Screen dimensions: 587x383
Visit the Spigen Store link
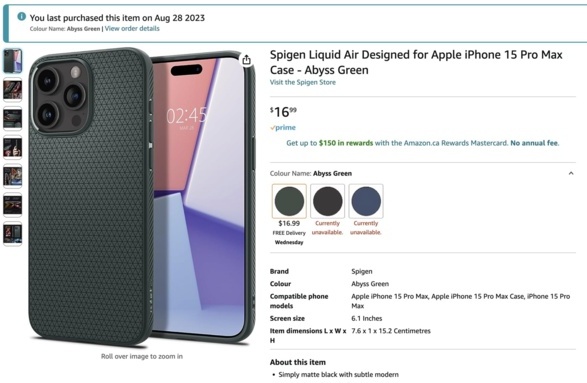tap(303, 82)
